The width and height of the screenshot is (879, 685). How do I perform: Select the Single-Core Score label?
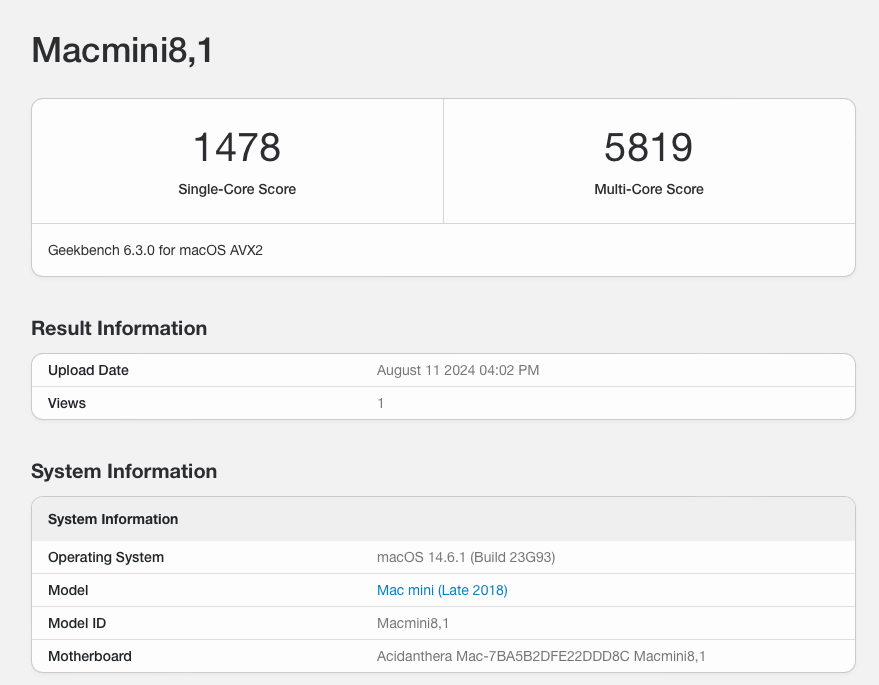[237, 189]
